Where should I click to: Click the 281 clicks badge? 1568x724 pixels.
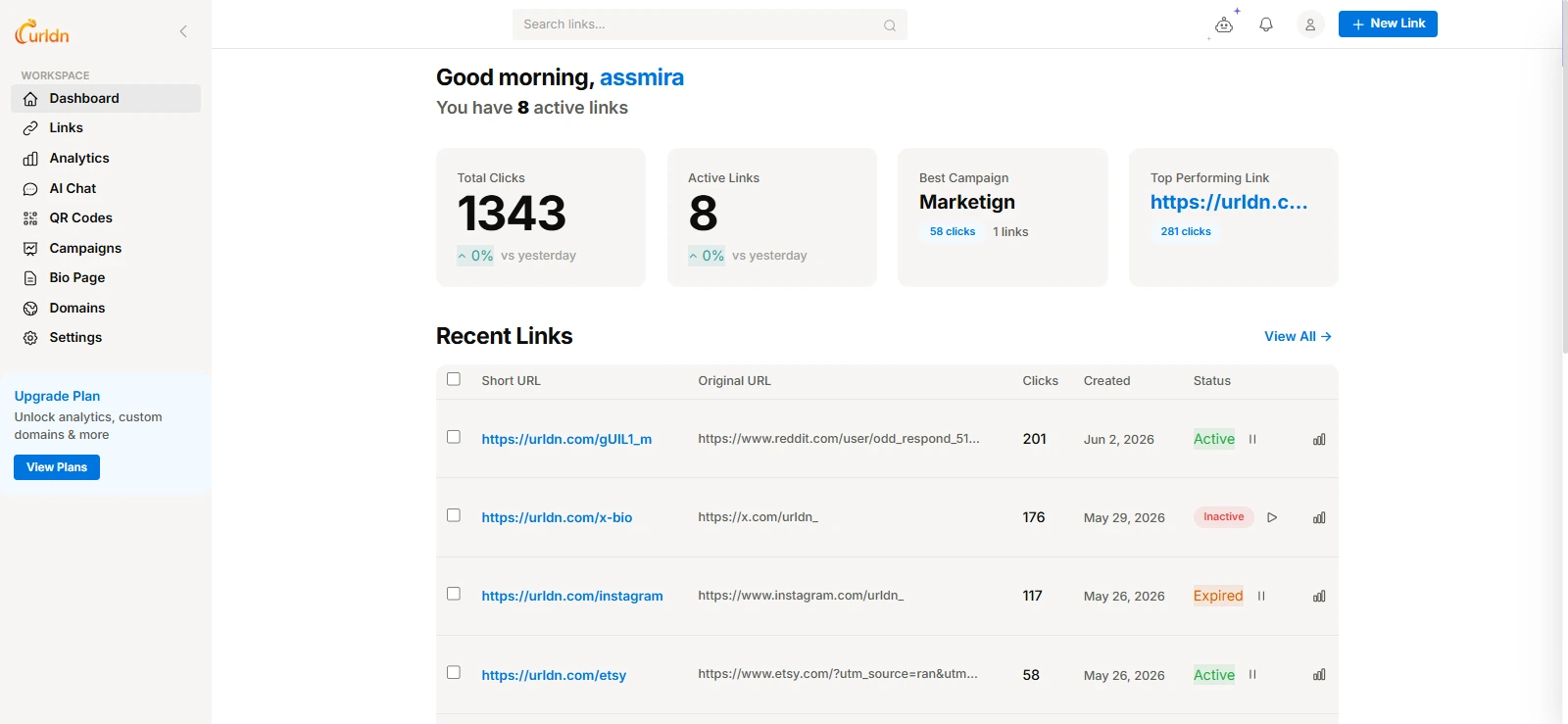coord(1186,231)
